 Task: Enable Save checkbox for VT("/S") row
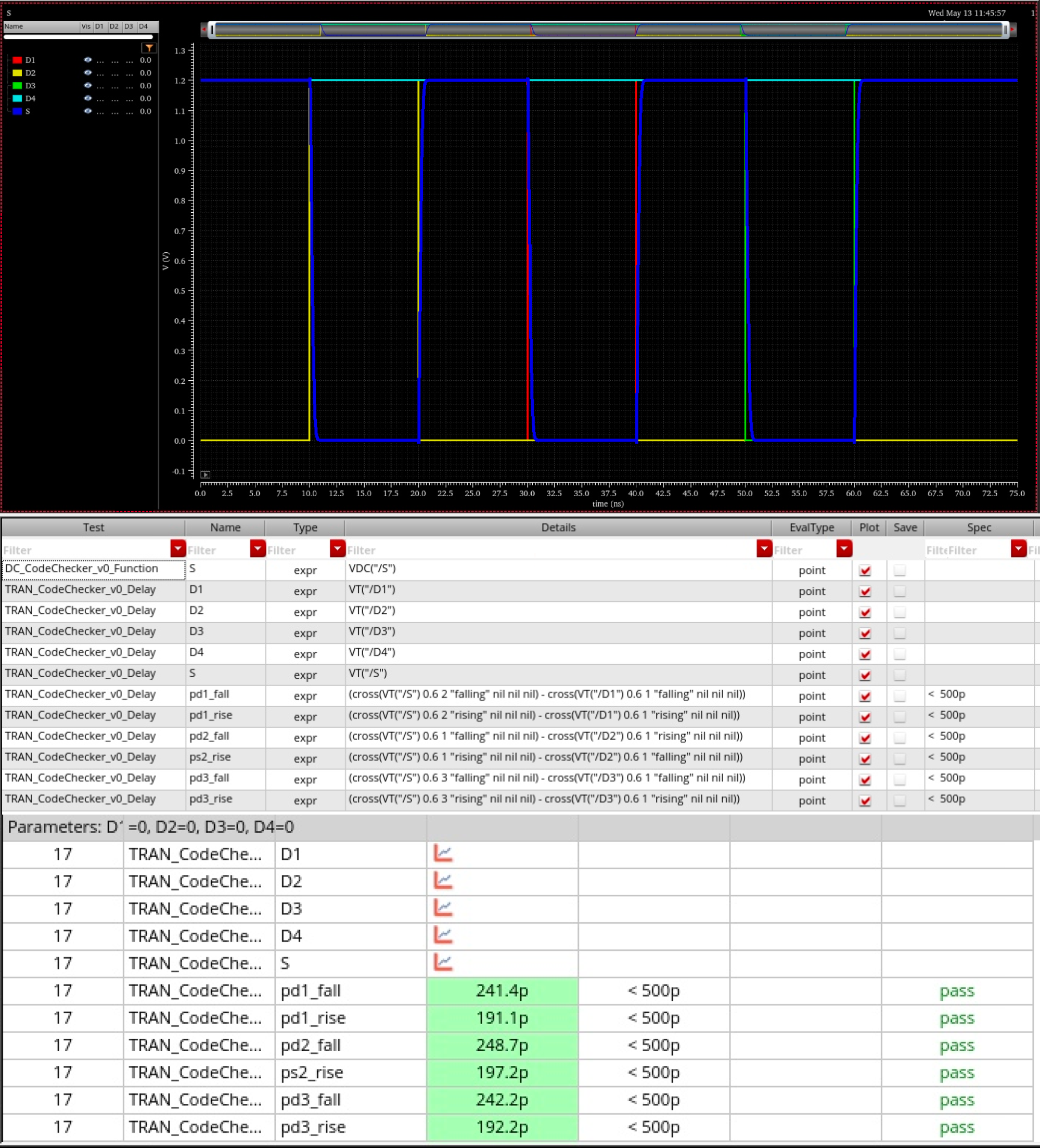900,675
